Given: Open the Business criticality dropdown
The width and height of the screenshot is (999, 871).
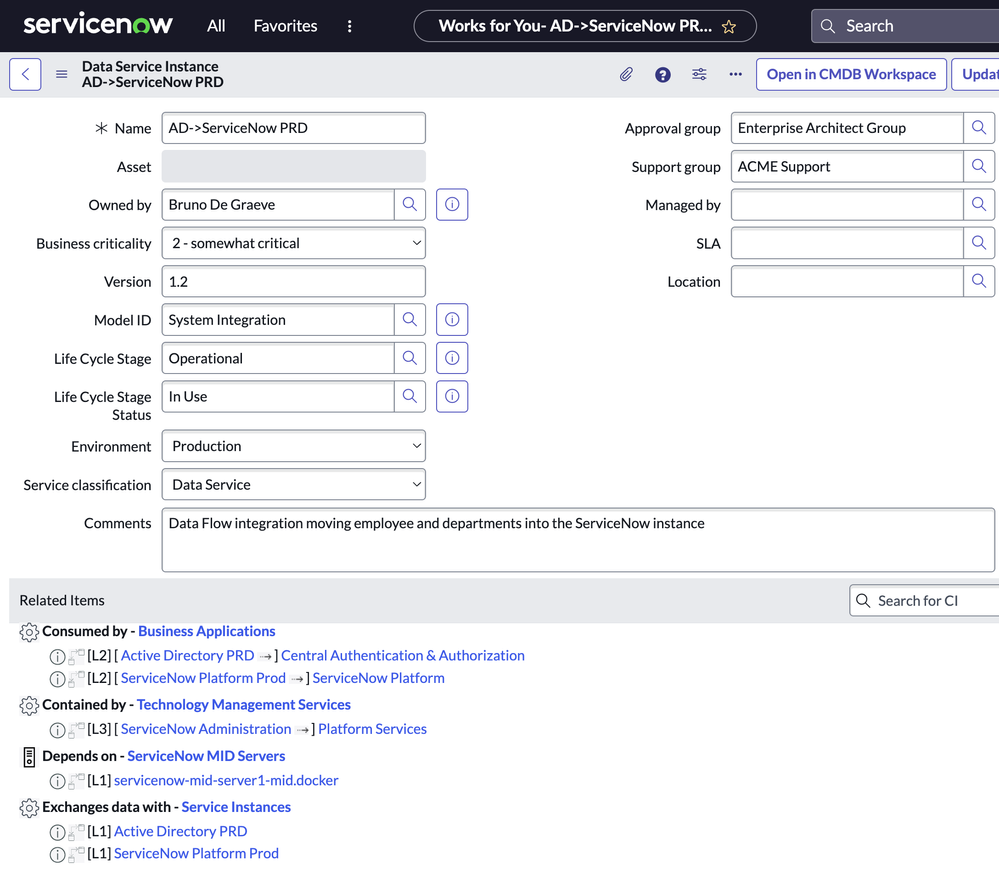Looking at the screenshot, I should coord(293,242).
